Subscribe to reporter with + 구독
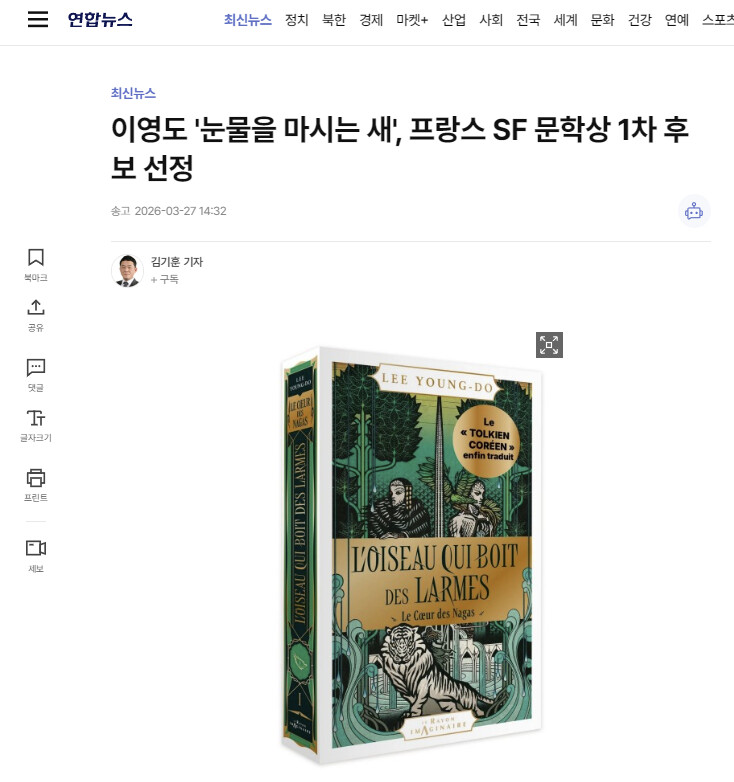 [x=165, y=279]
